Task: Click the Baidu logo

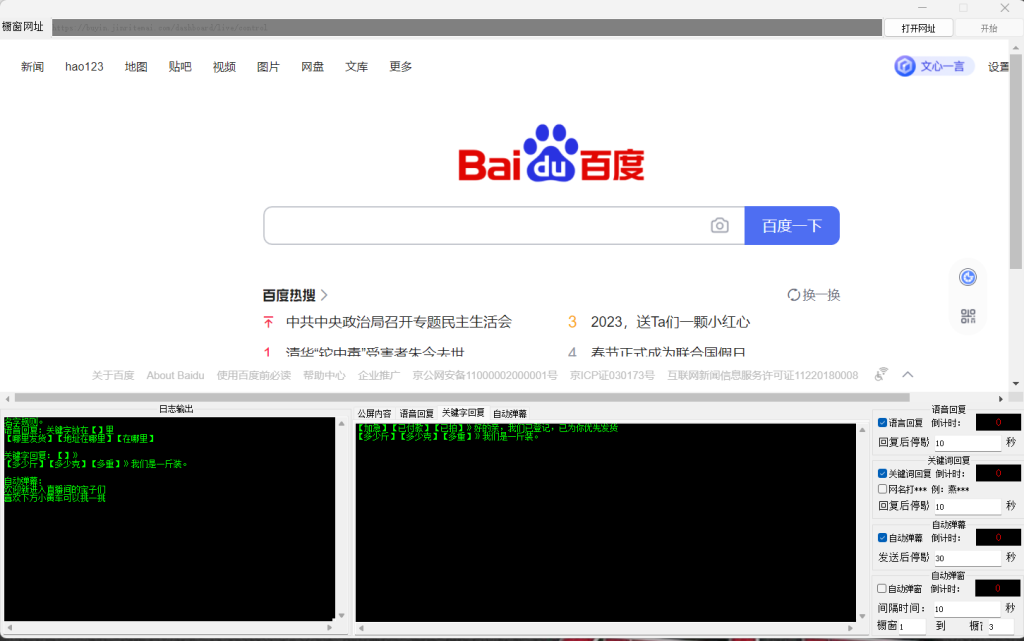Action: (551, 155)
